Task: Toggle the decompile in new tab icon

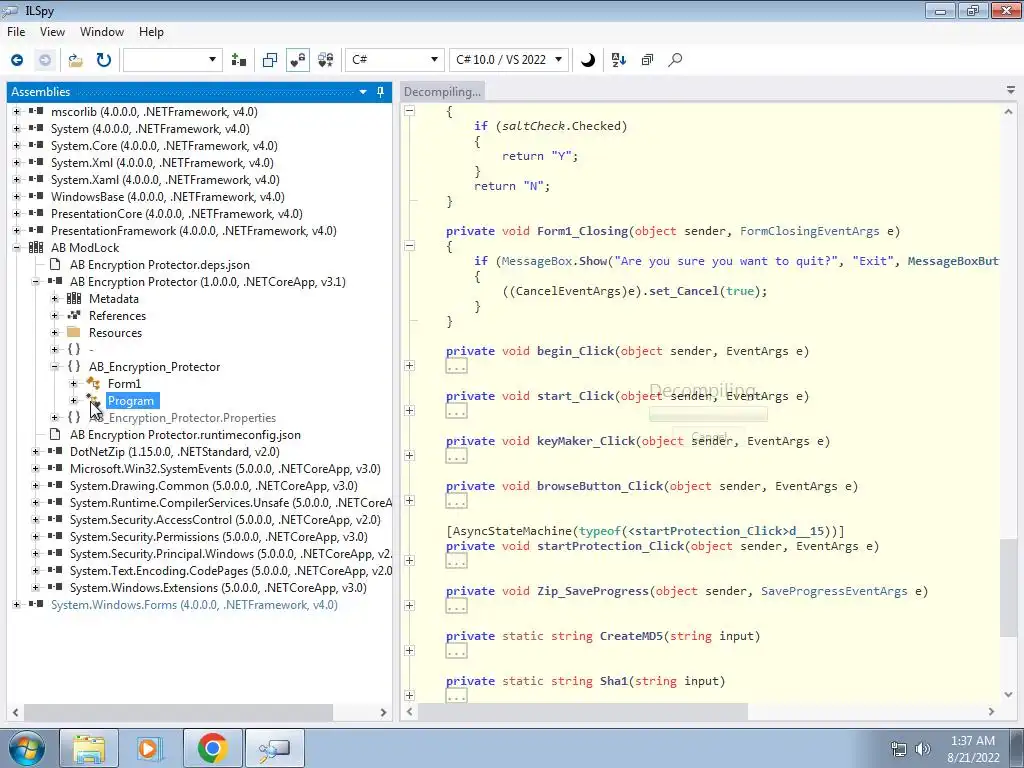Action: pyautogui.click(x=270, y=60)
